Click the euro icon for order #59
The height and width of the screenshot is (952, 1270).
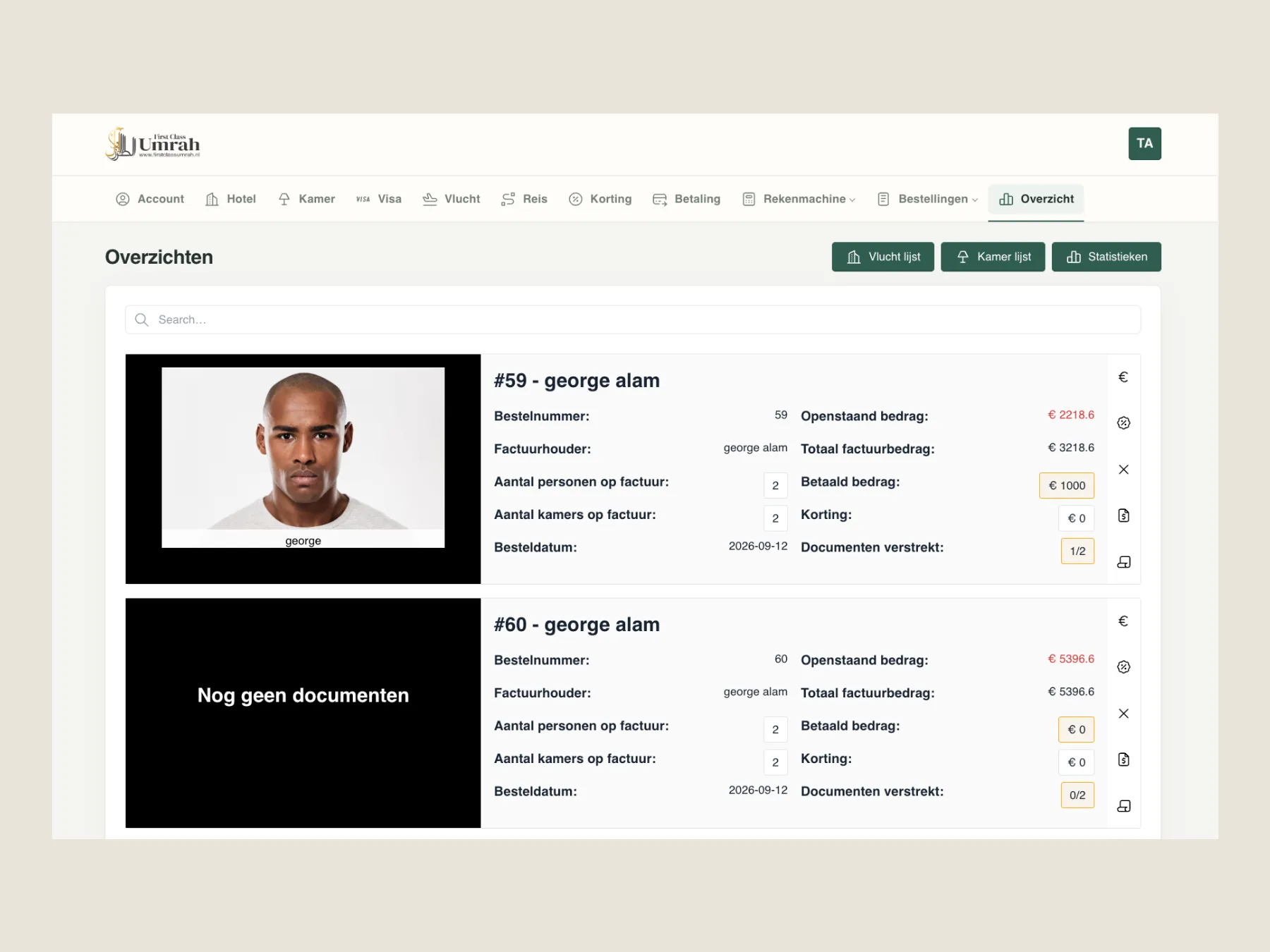coord(1123,377)
